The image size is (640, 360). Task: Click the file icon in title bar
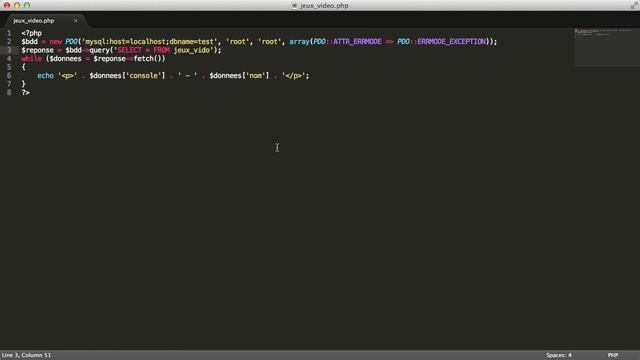click(294, 6)
